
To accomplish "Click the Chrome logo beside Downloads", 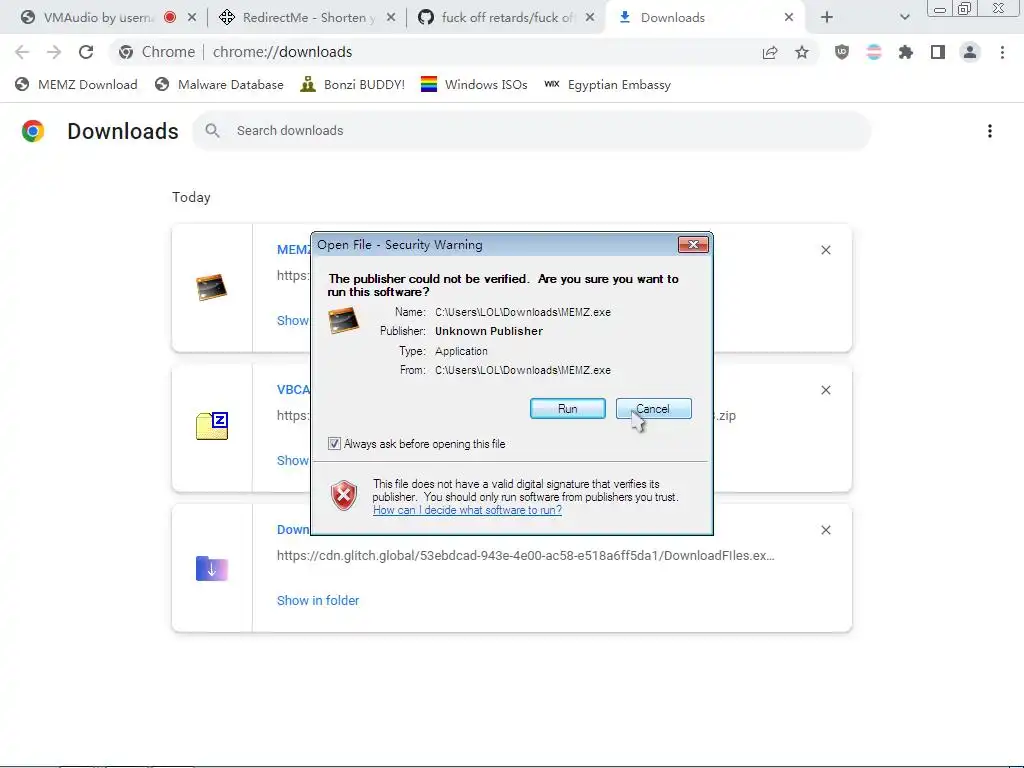I will pos(33,131).
